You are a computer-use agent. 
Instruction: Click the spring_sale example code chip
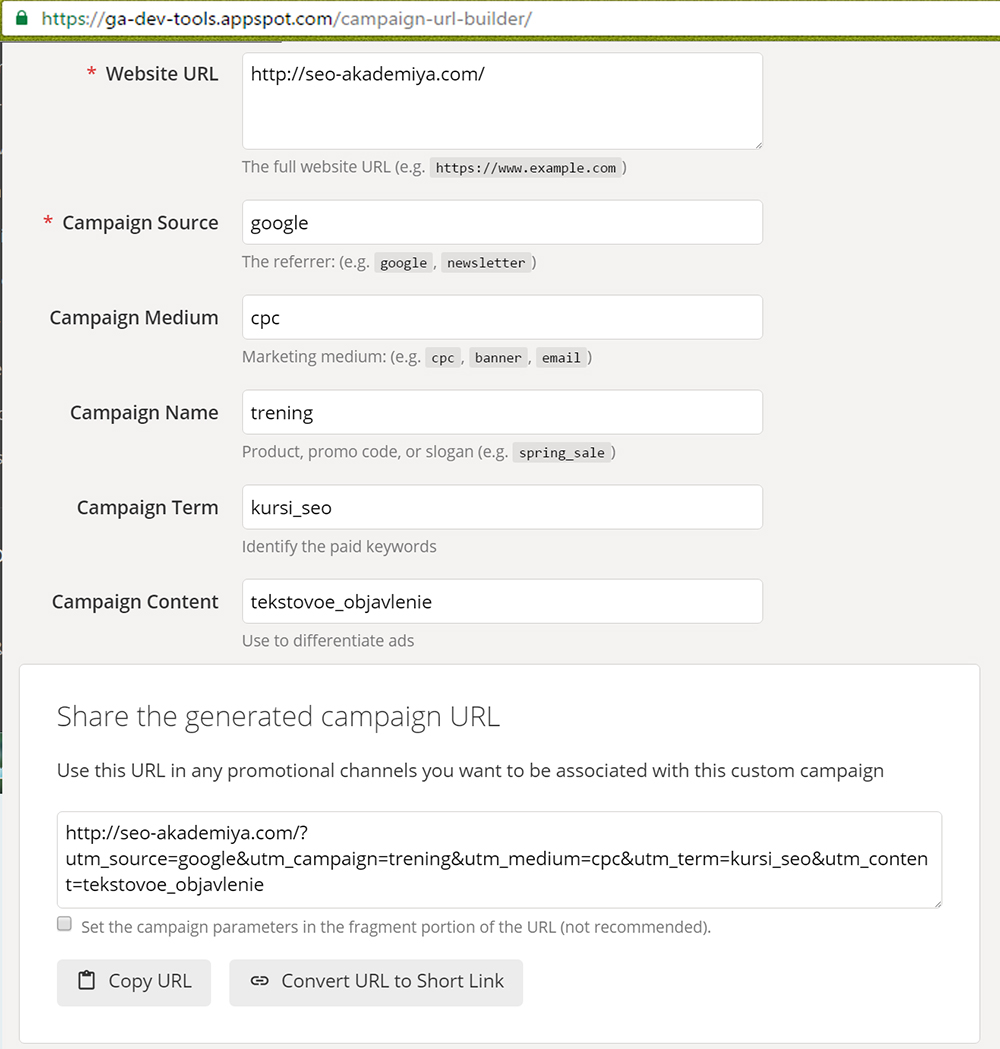[561, 453]
